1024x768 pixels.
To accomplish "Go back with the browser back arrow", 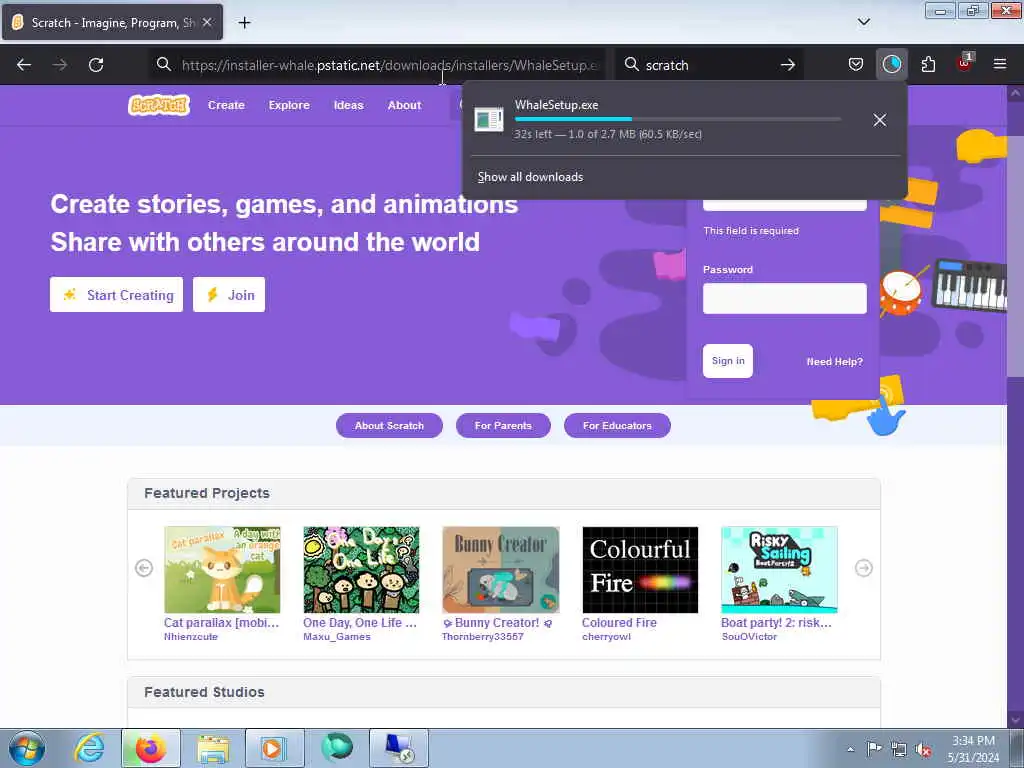I will pyautogui.click(x=24, y=65).
